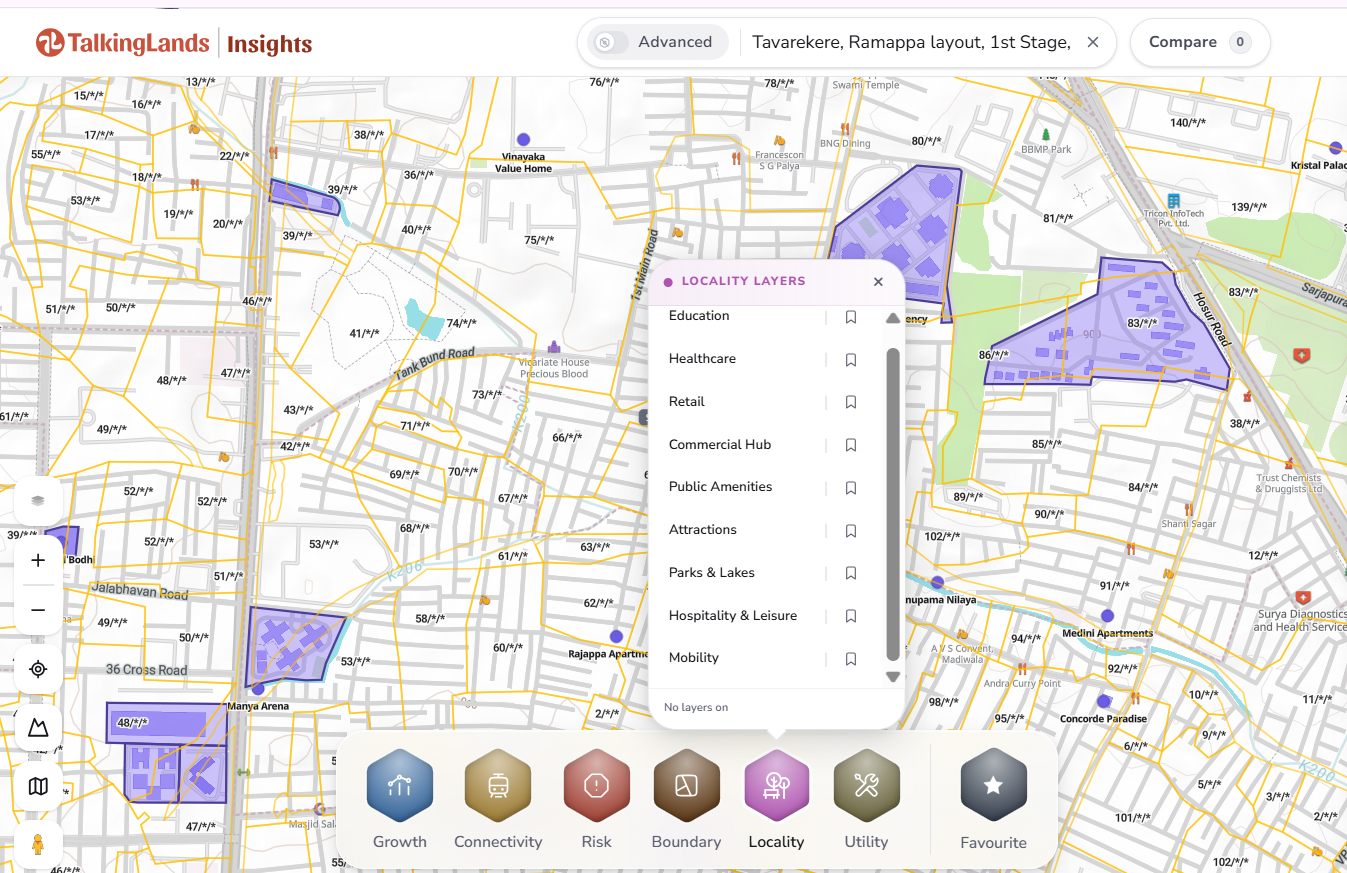Image resolution: width=1347 pixels, height=873 pixels.
Task: Locate my current position
Action: (39, 669)
